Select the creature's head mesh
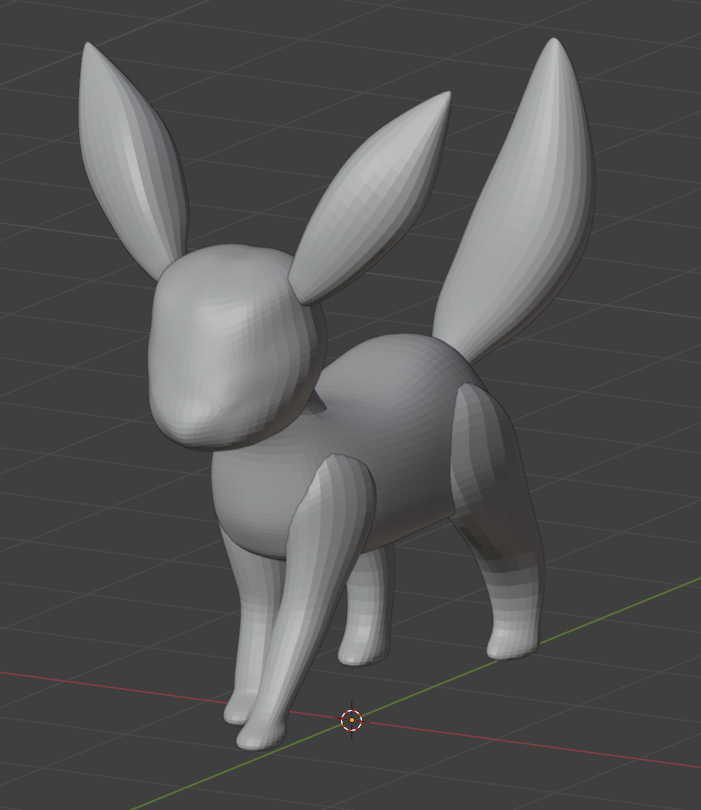This screenshot has width=701, height=810. point(235,340)
